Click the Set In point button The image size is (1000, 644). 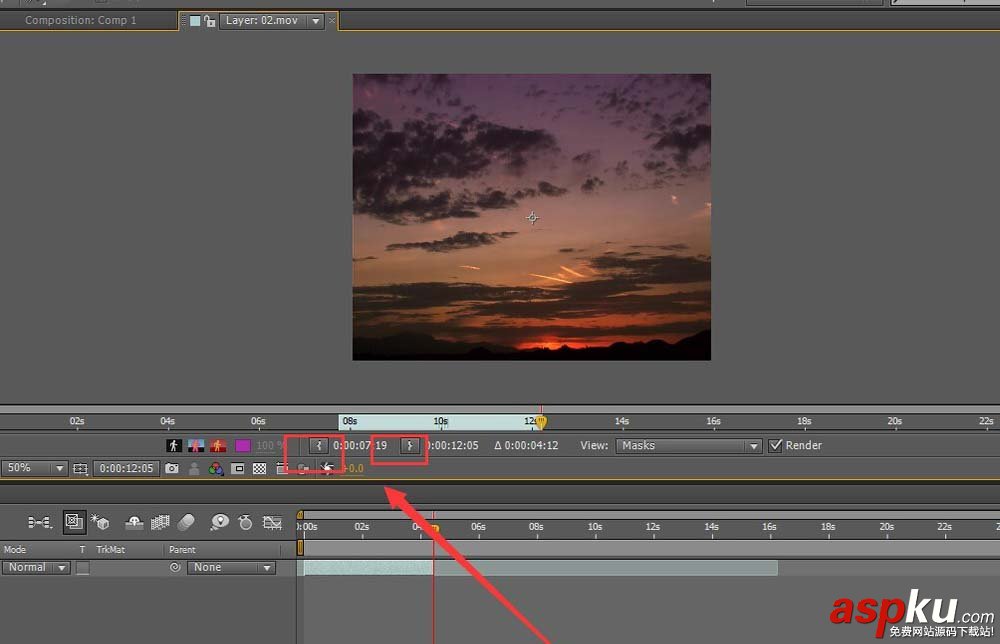coord(319,446)
